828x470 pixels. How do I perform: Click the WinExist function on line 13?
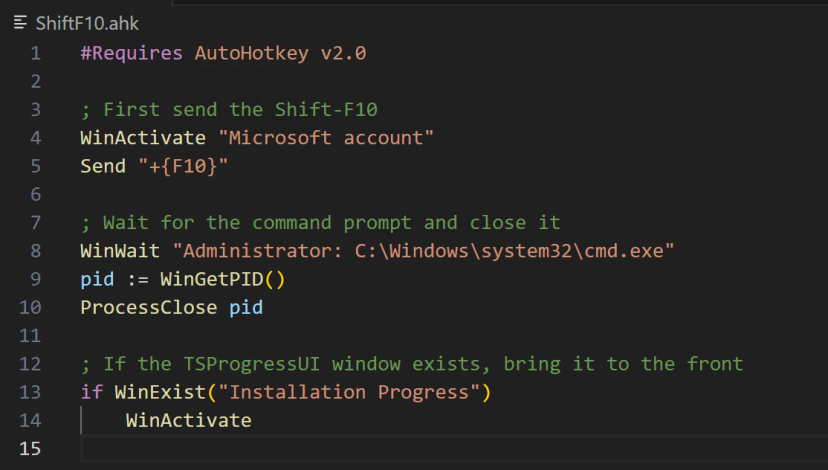pyautogui.click(x=155, y=392)
